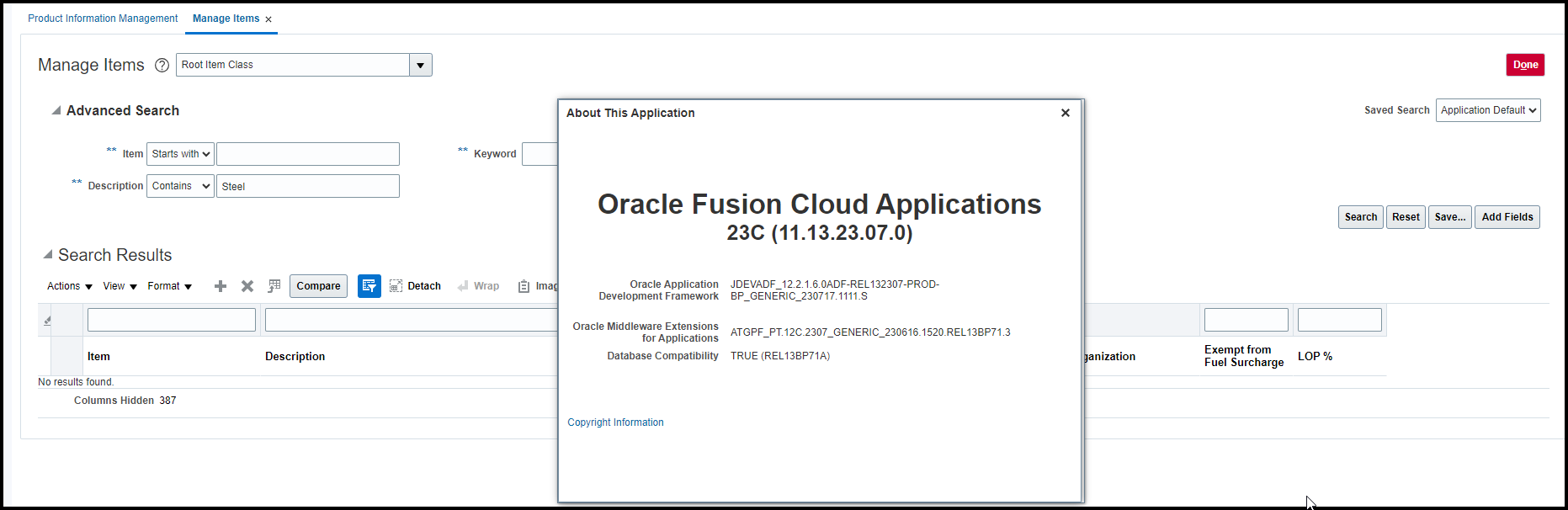
Task: Click the Delete X icon in results toolbar
Action: (x=247, y=286)
